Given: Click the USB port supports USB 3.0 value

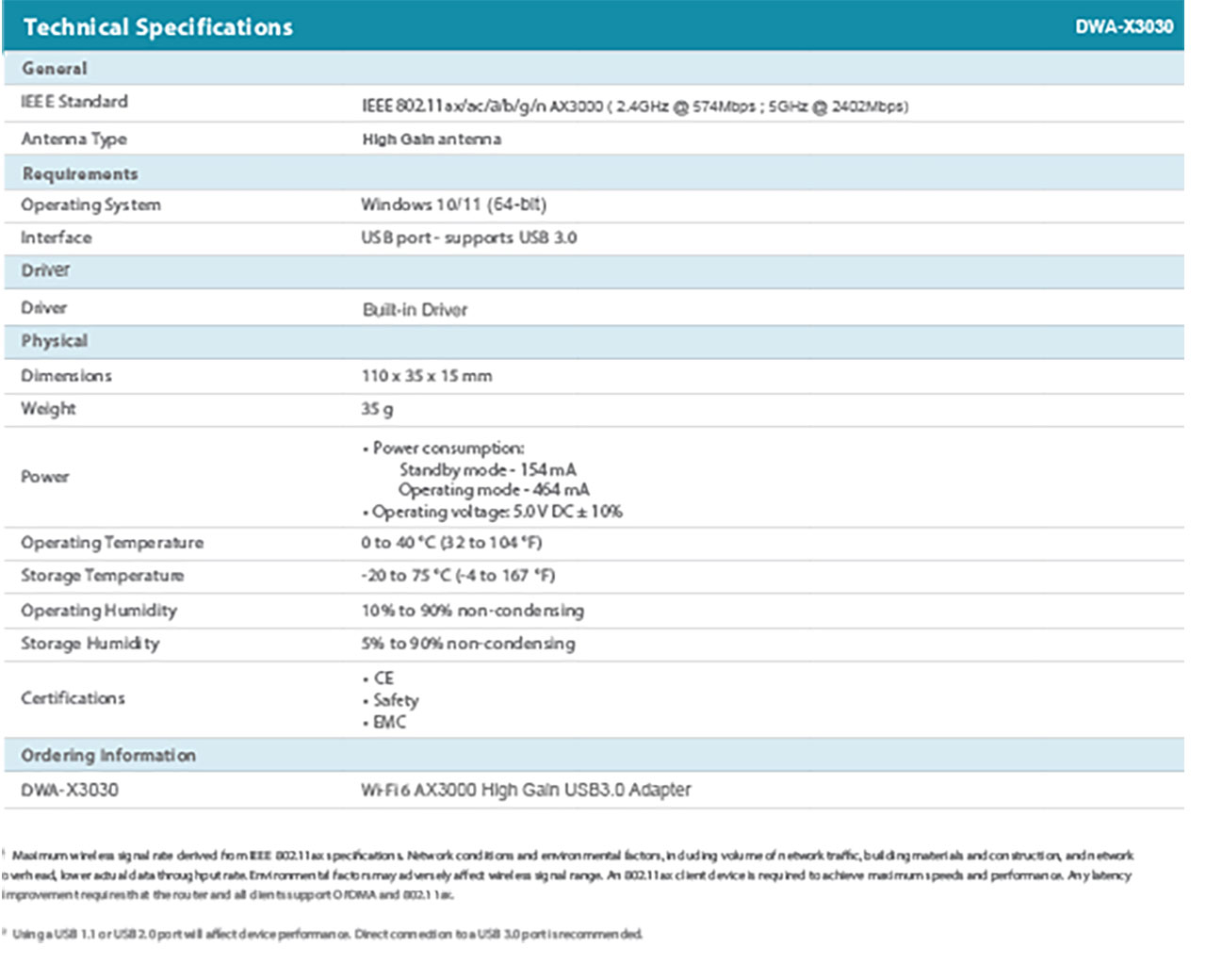Looking at the screenshot, I should (469, 237).
